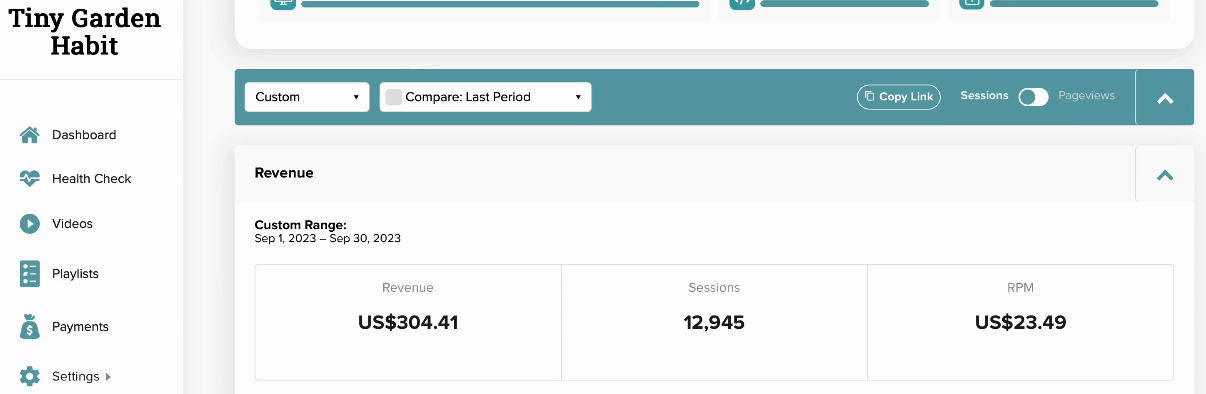
Task: Click the Settings gear icon
Action: point(30,377)
